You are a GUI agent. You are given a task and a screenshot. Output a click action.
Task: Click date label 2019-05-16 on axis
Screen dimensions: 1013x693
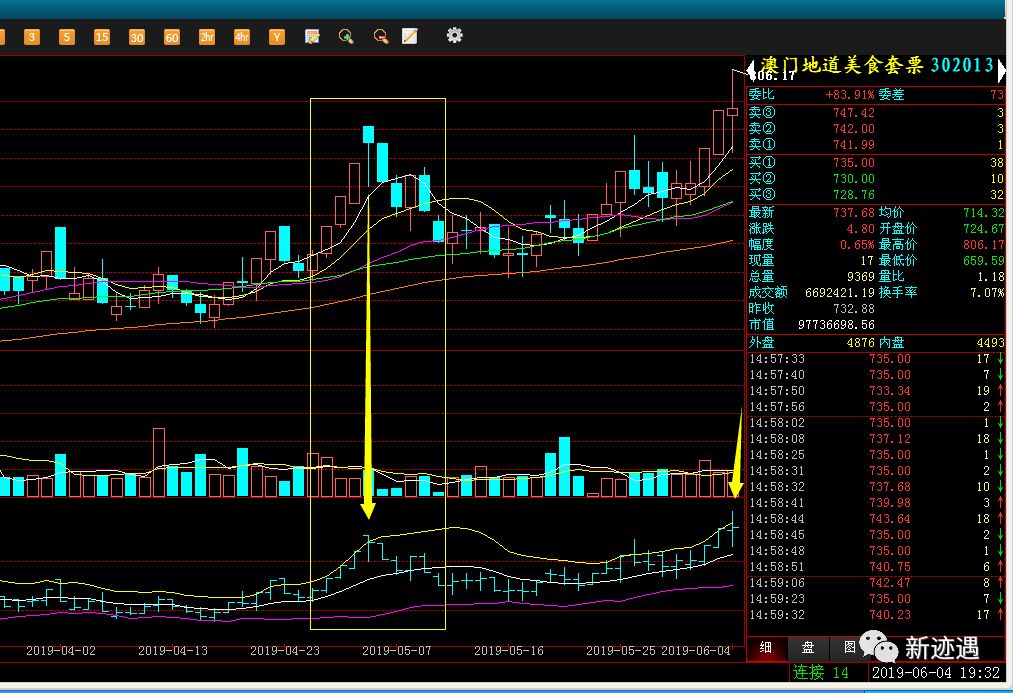[508, 651]
